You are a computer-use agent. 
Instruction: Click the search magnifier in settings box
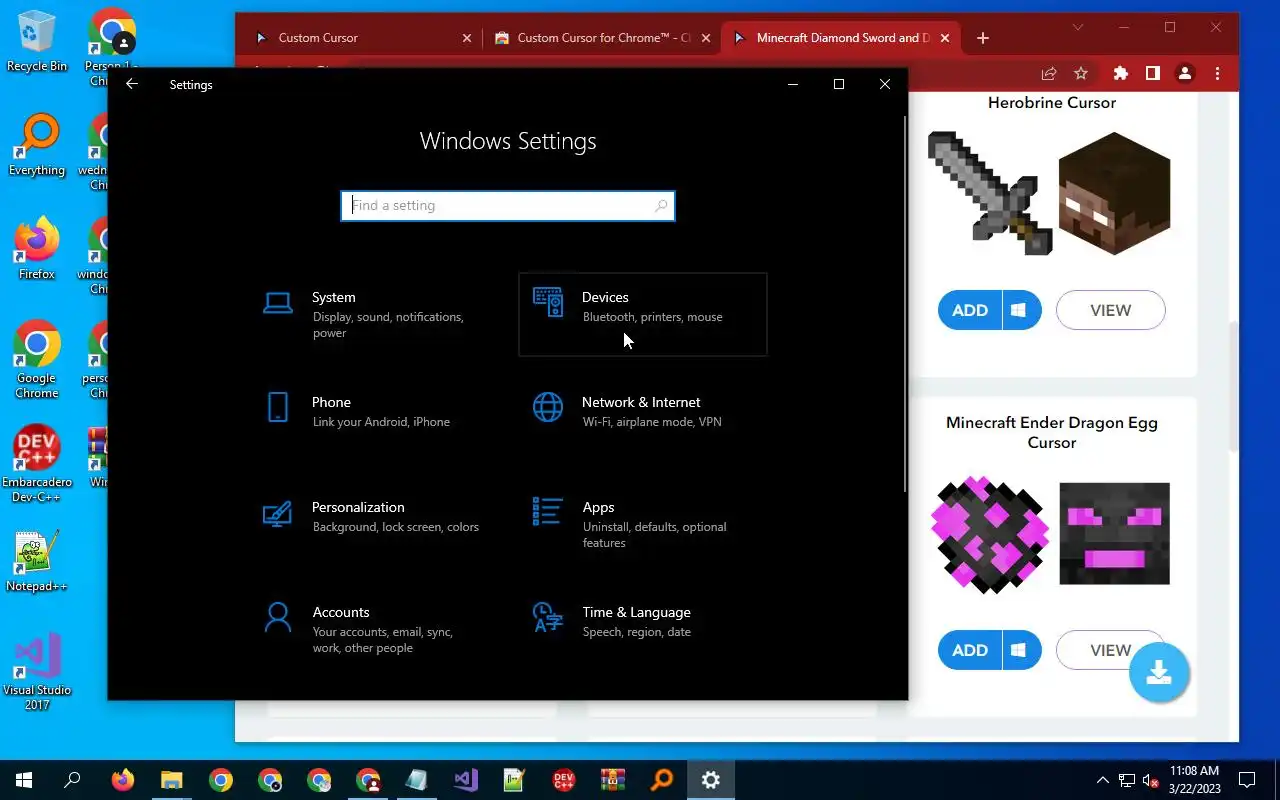[x=661, y=206]
